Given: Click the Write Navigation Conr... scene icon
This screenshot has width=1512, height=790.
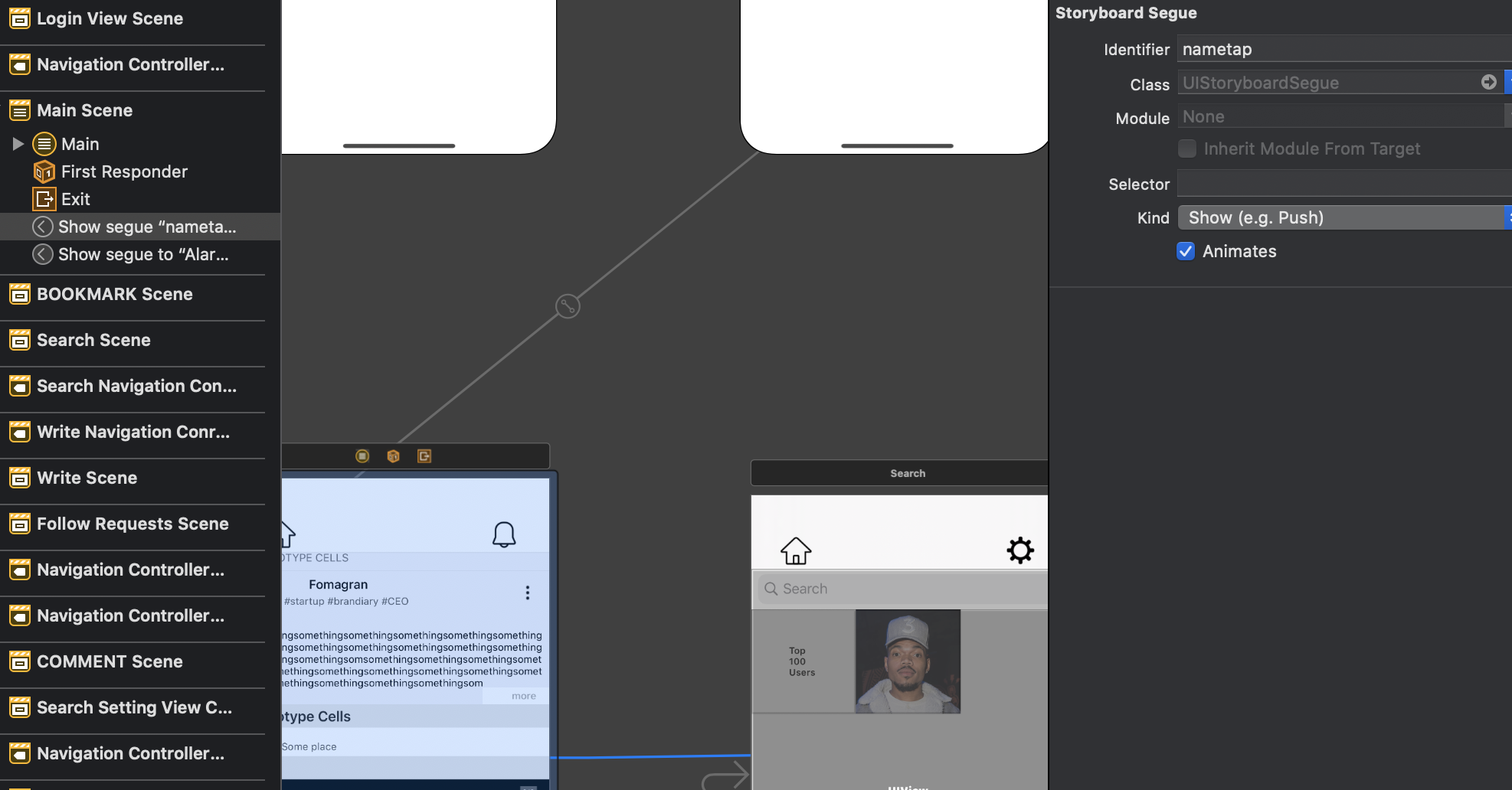Looking at the screenshot, I should [20, 432].
